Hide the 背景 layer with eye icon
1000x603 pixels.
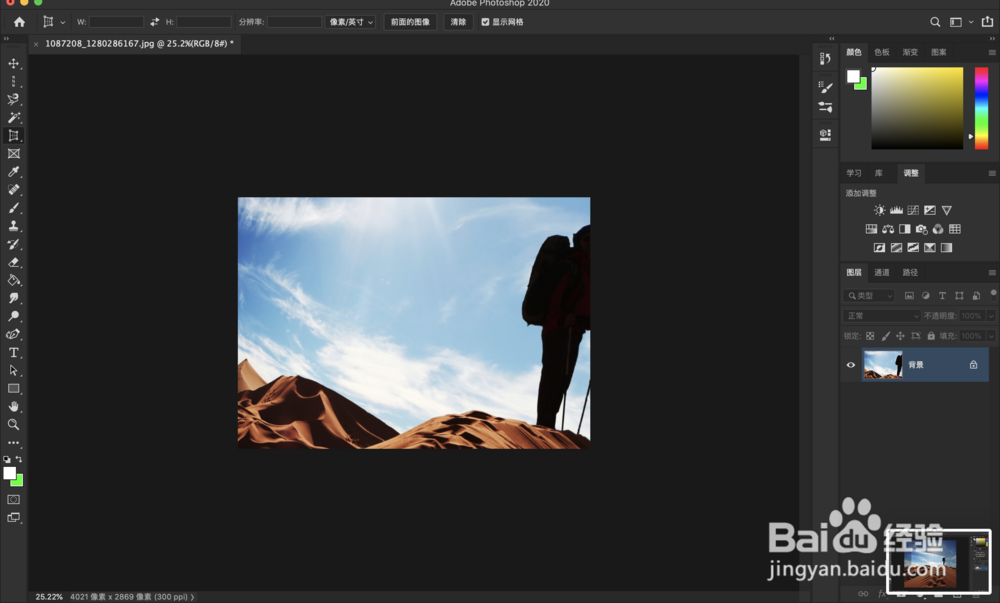tap(851, 365)
